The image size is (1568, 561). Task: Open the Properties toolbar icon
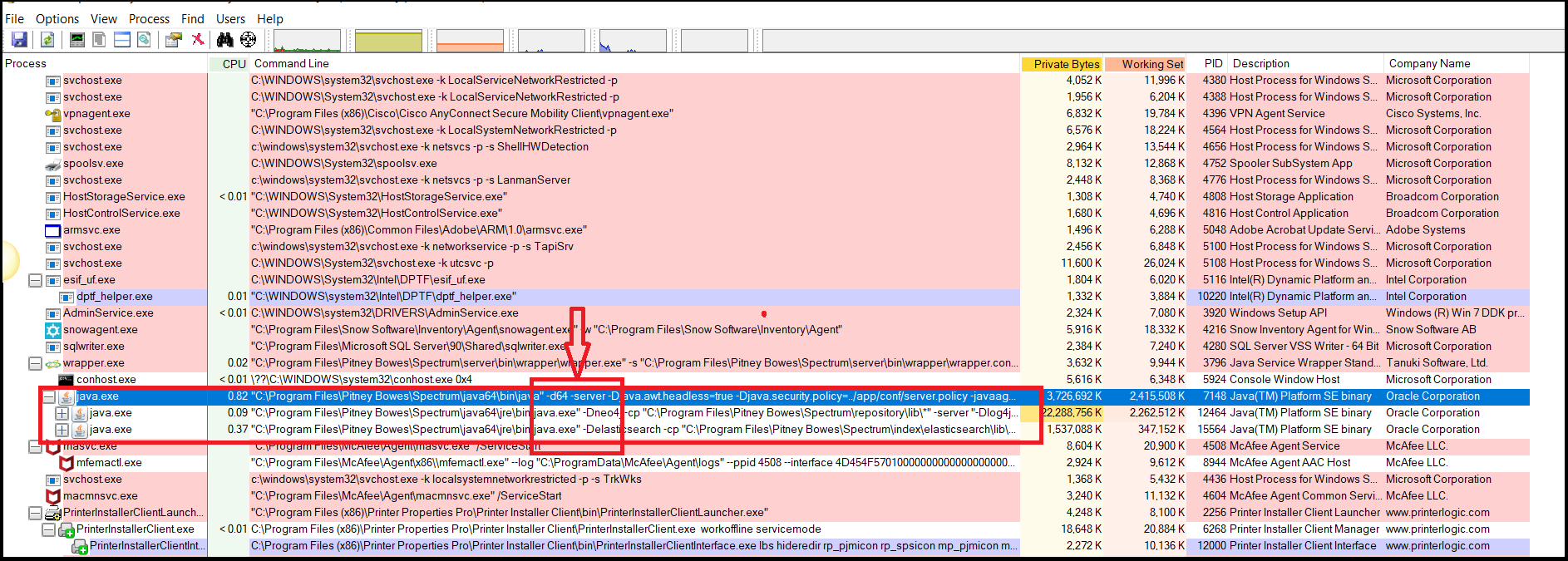pyautogui.click(x=174, y=39)
